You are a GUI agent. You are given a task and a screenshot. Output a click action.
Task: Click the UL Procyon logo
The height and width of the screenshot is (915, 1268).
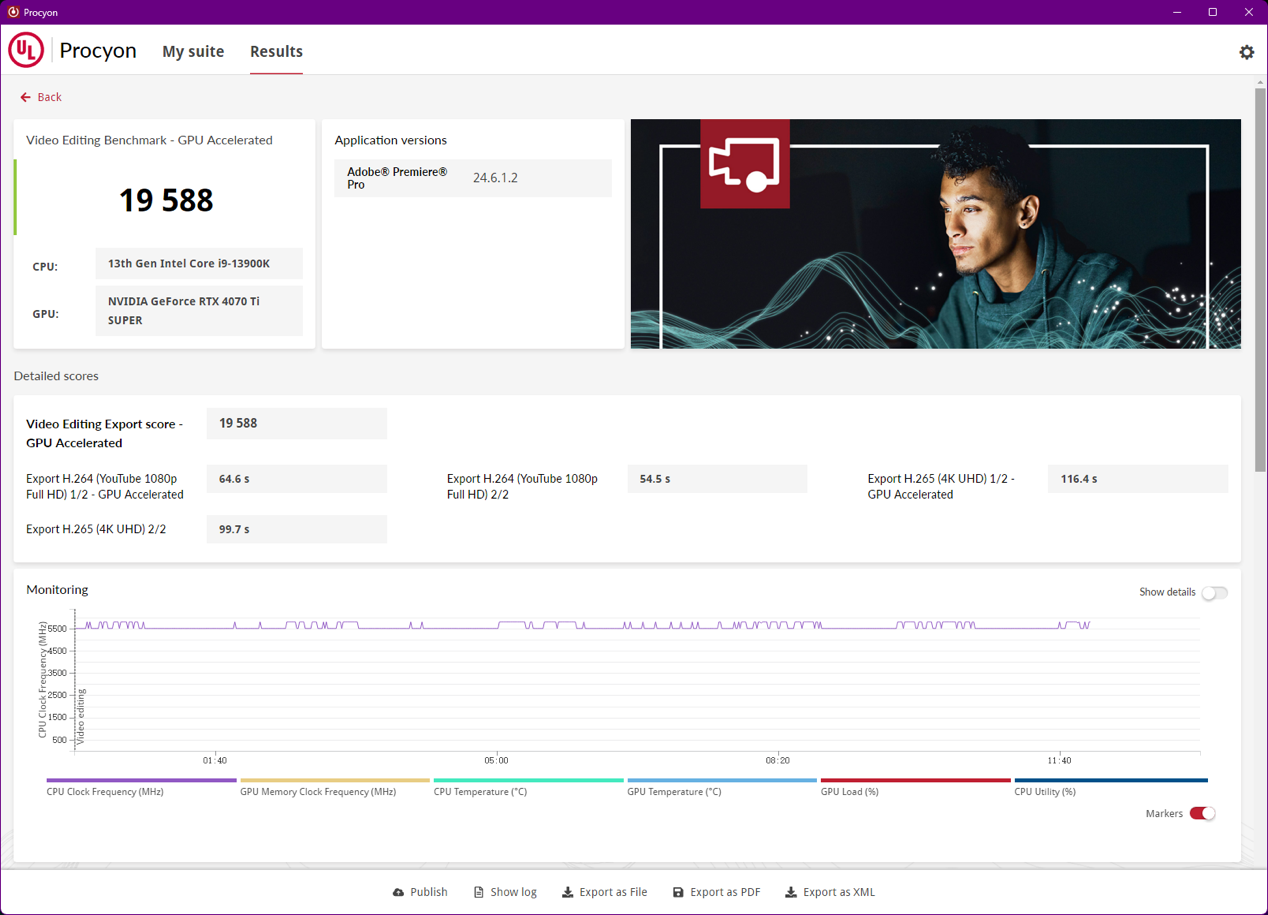(26, 51)
